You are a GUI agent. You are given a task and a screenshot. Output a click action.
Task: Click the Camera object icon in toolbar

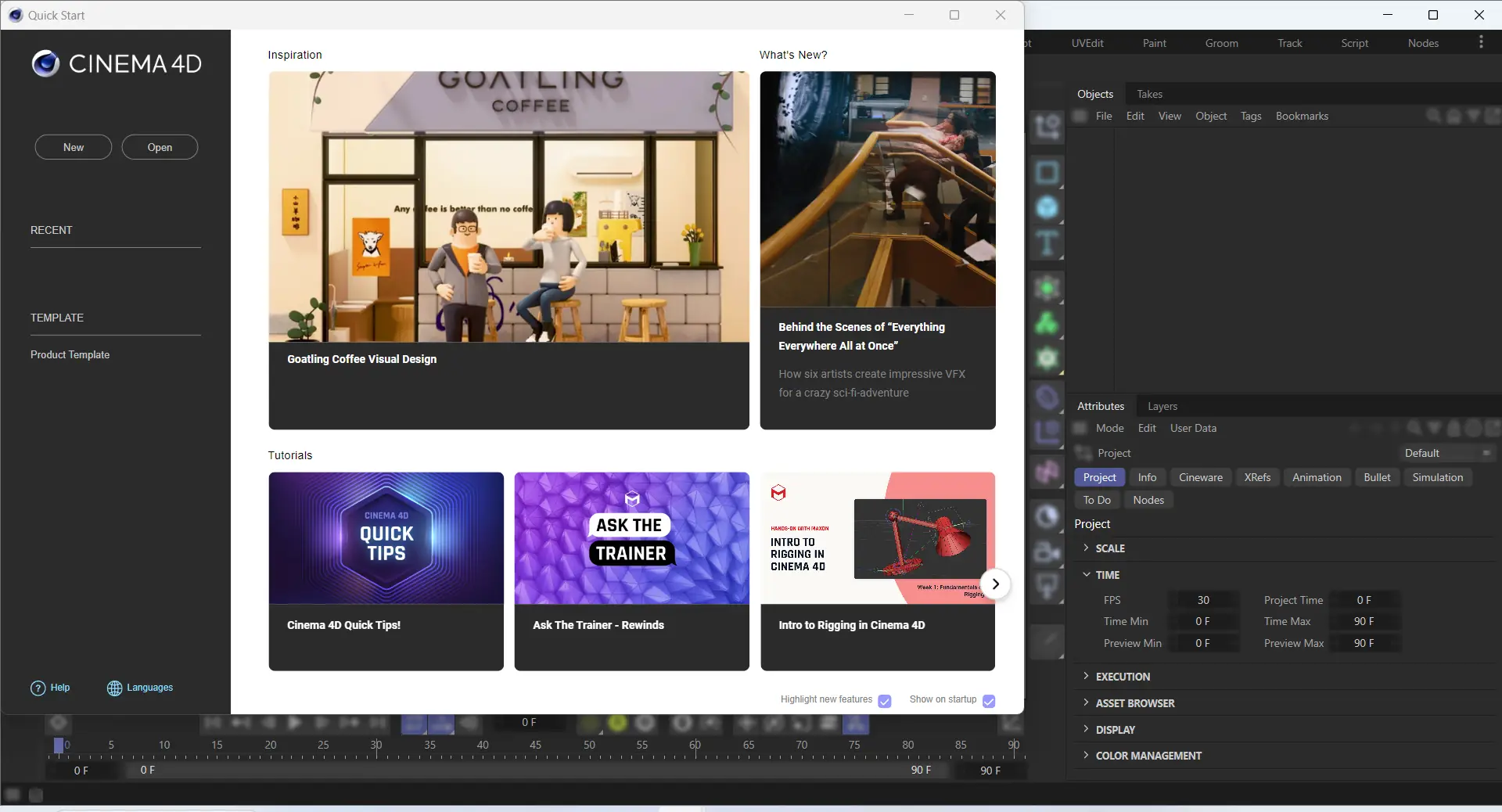pyautogui.click(x=1047, y=552)
